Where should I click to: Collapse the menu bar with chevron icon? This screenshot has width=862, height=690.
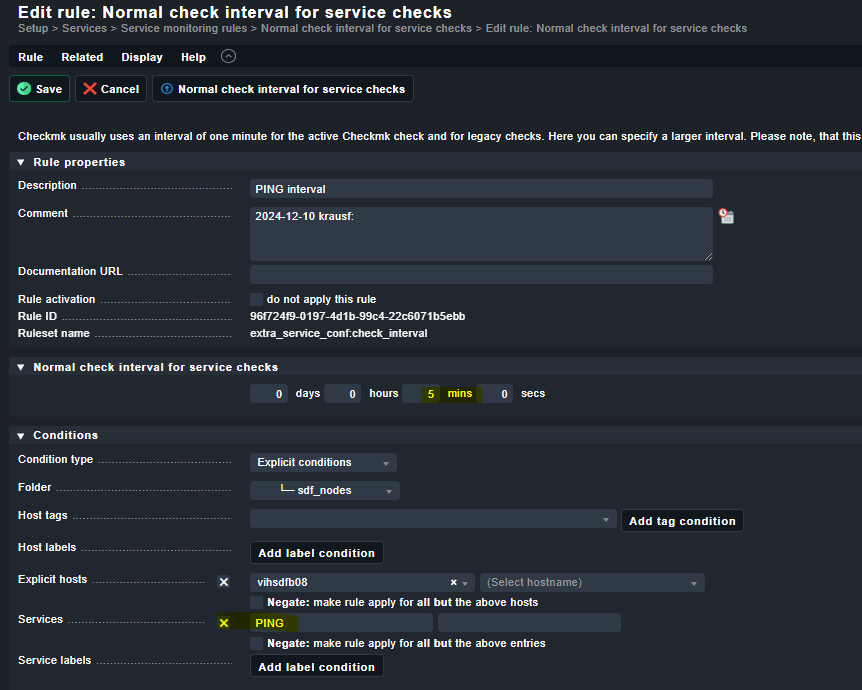pyautogui.click(x=228, y=57)
